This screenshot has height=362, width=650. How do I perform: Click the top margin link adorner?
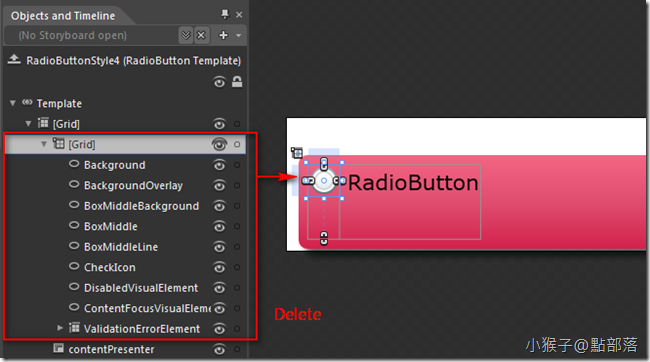[x=324, y=164]
